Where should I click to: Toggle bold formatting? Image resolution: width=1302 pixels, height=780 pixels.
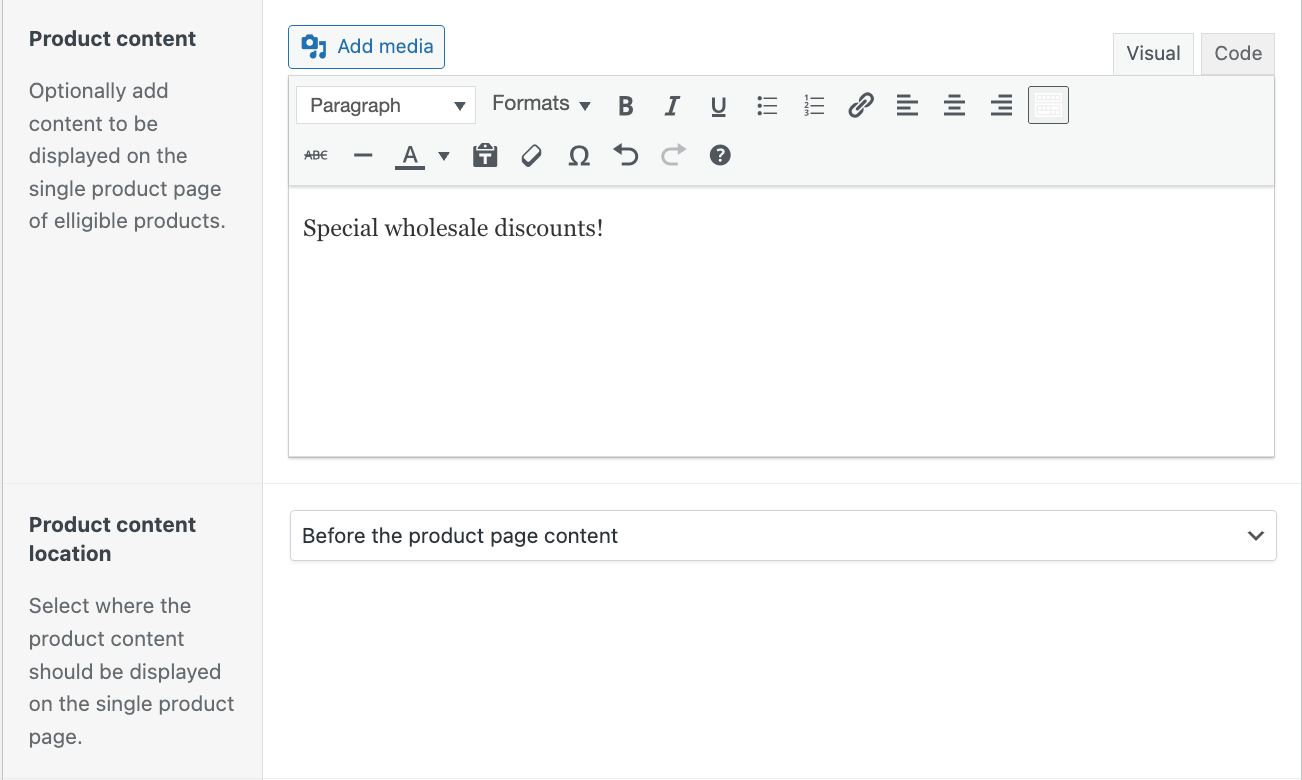(626, 105)
